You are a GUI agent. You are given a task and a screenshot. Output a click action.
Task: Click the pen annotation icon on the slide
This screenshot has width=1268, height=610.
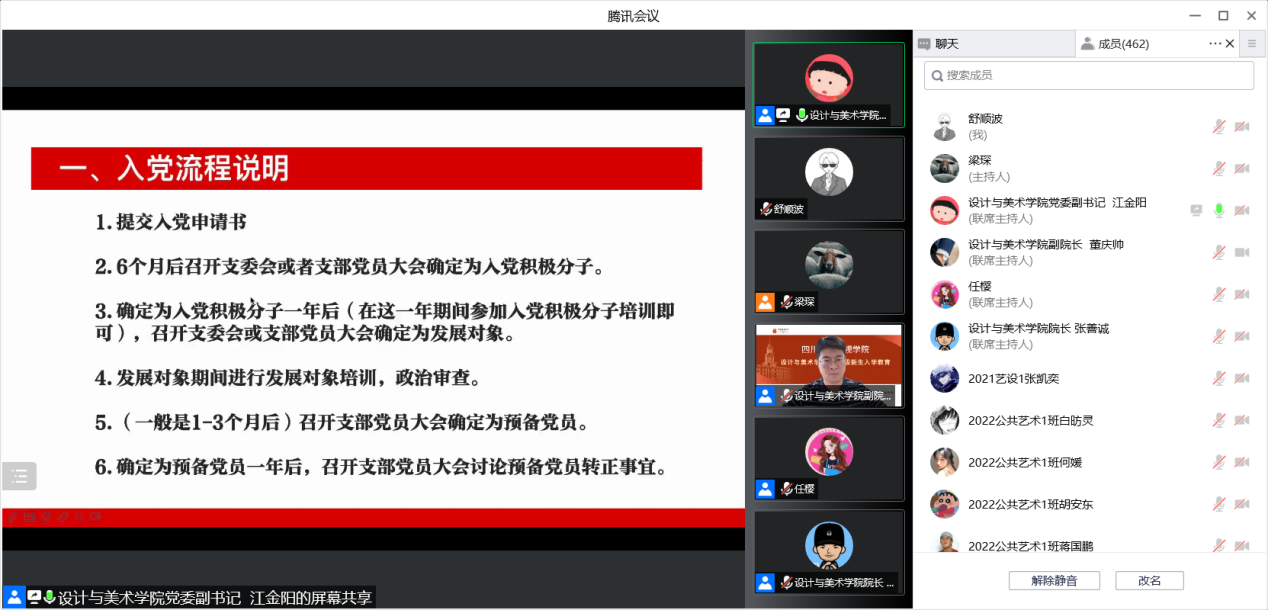(12, 517)
